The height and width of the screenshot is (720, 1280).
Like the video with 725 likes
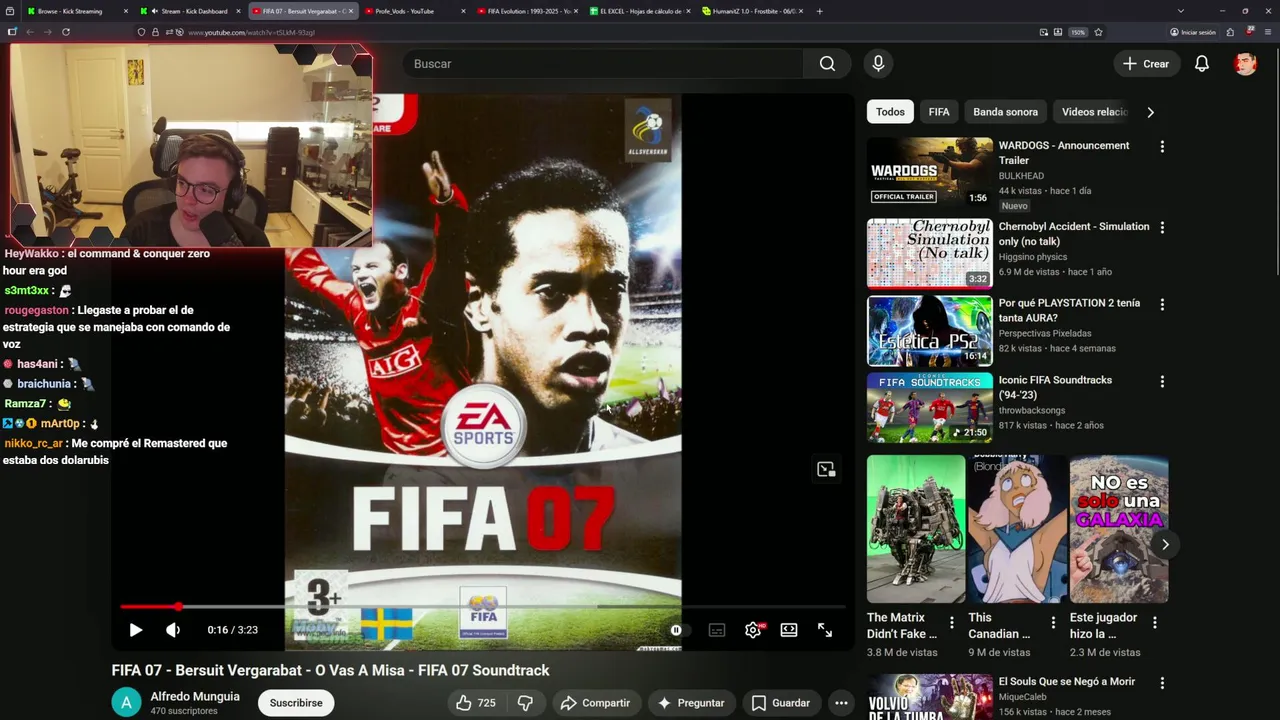(476, 703)
